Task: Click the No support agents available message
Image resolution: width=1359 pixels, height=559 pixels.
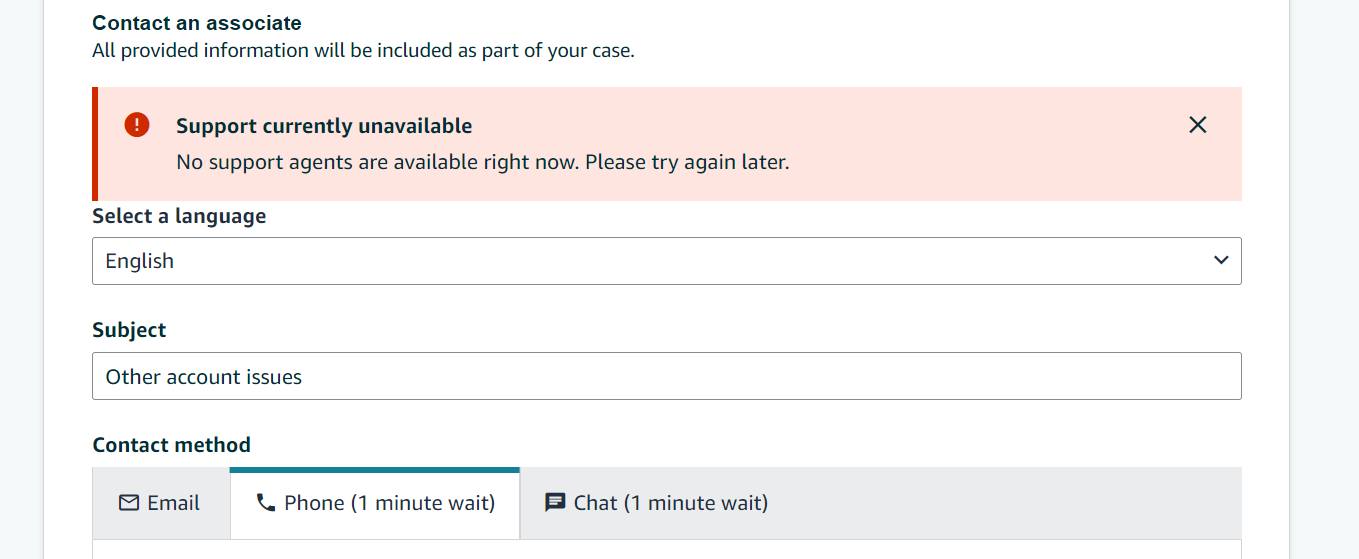Action: click(483, 162)
